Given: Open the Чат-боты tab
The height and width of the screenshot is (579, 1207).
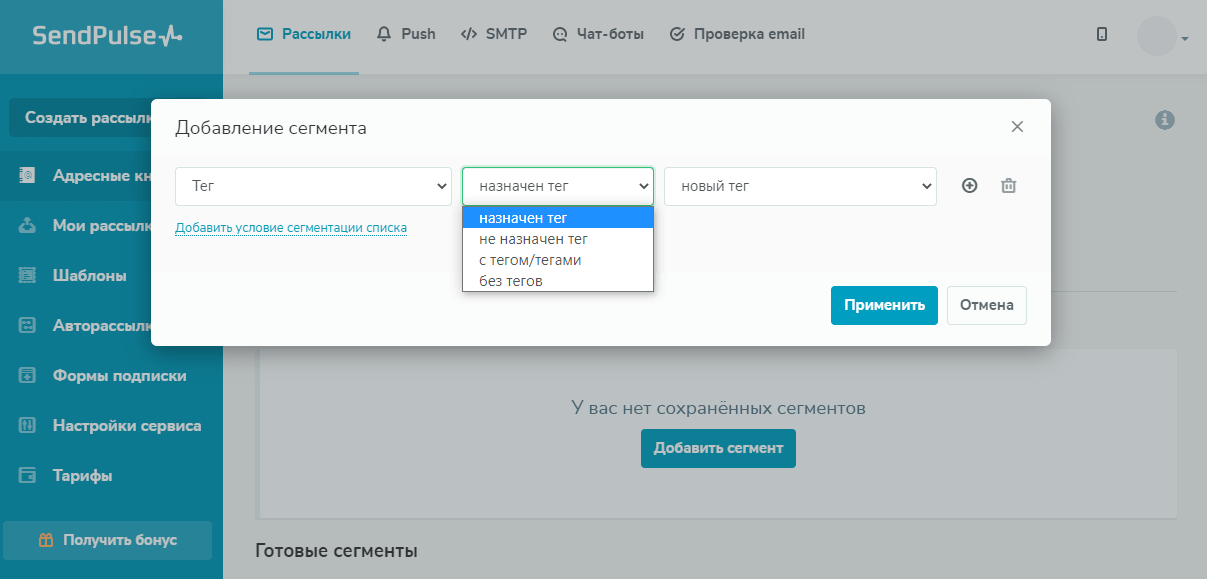Looking at the screenshot, I should (x=598, y=34).
